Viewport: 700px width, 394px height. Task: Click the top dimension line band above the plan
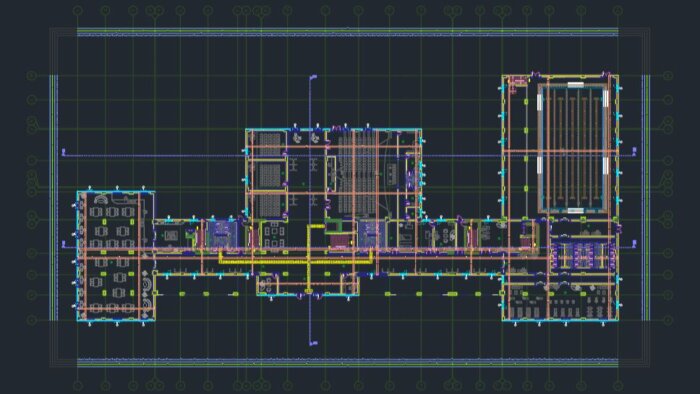[348, 33]
